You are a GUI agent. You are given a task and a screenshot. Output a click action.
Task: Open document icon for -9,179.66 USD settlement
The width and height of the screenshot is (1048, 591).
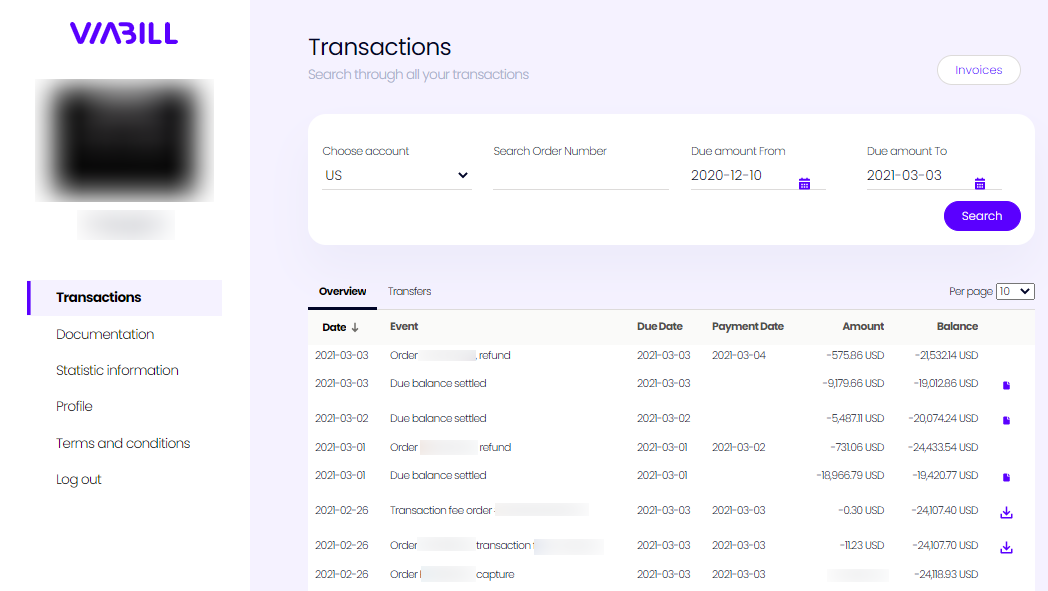coord(1007,385)
